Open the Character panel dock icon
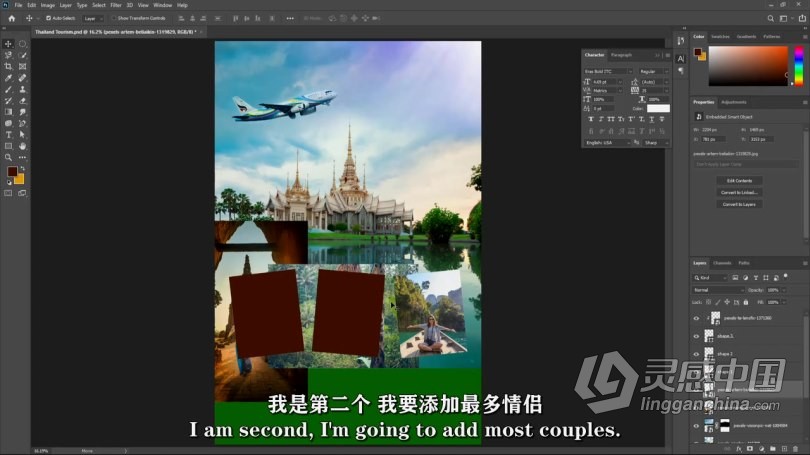The width and height of the screenshot is (810, 455). 680,59
